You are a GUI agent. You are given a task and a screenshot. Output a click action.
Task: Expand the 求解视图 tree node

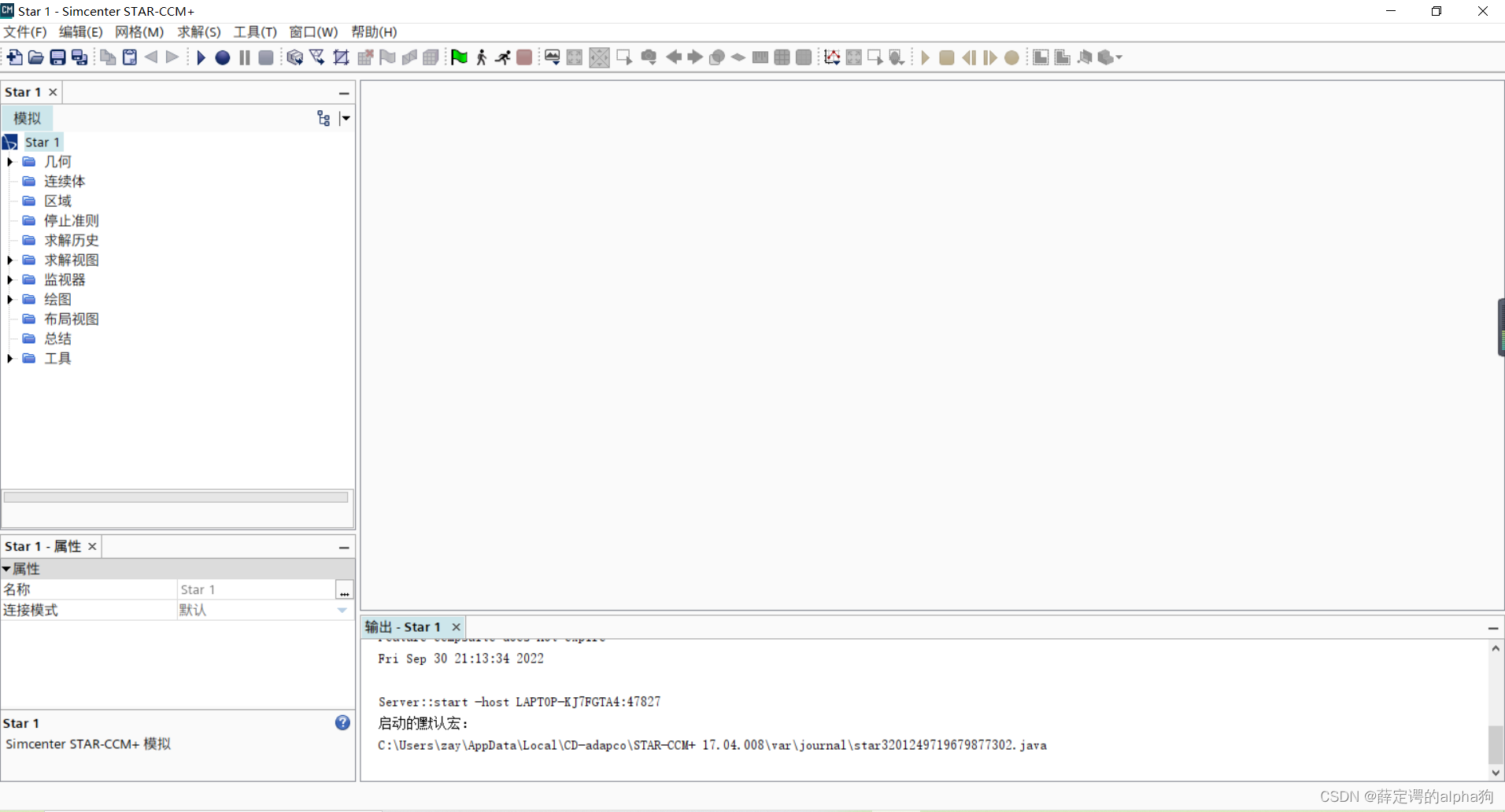tap(10, 260)
